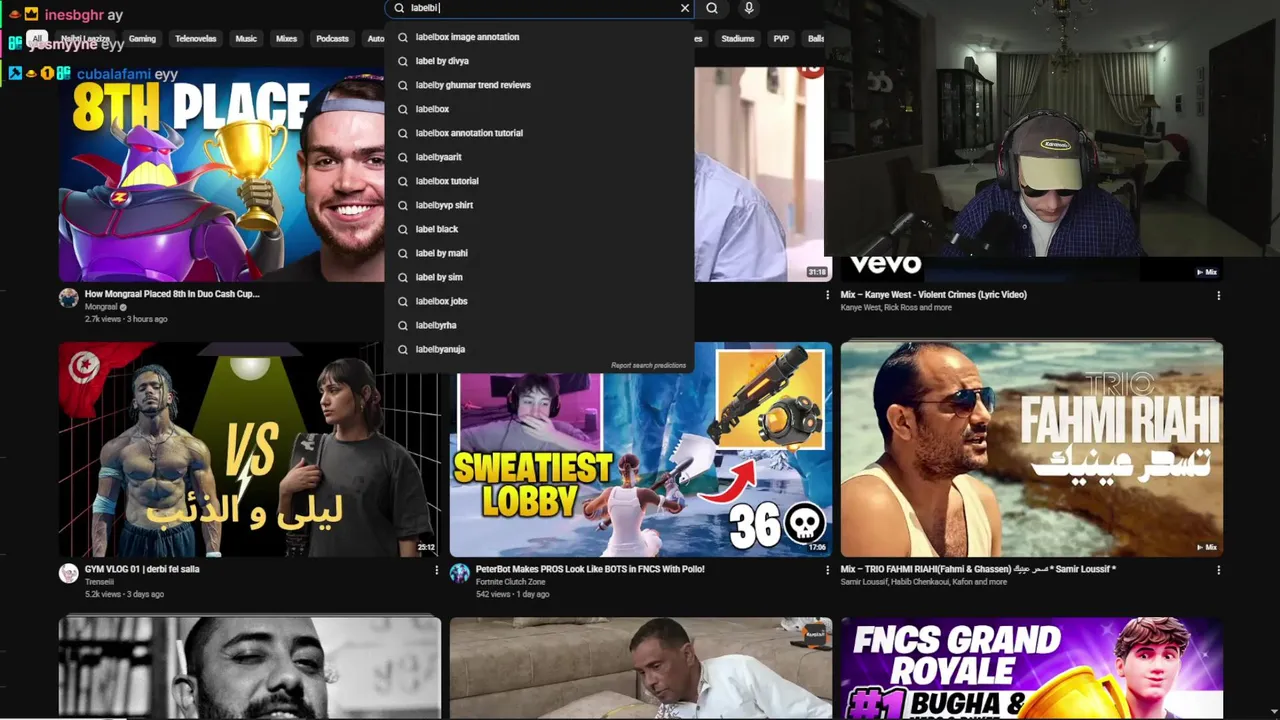Open the 'SWEATIEST LOBBY' video thumbnail

coord(640,449)
